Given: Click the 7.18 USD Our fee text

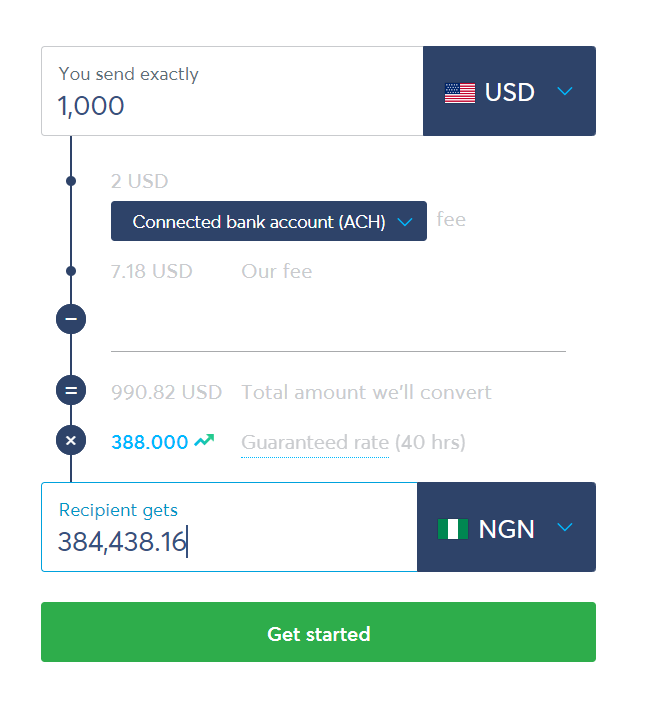Looking at the screenshot, I should (x=152, y=271).
